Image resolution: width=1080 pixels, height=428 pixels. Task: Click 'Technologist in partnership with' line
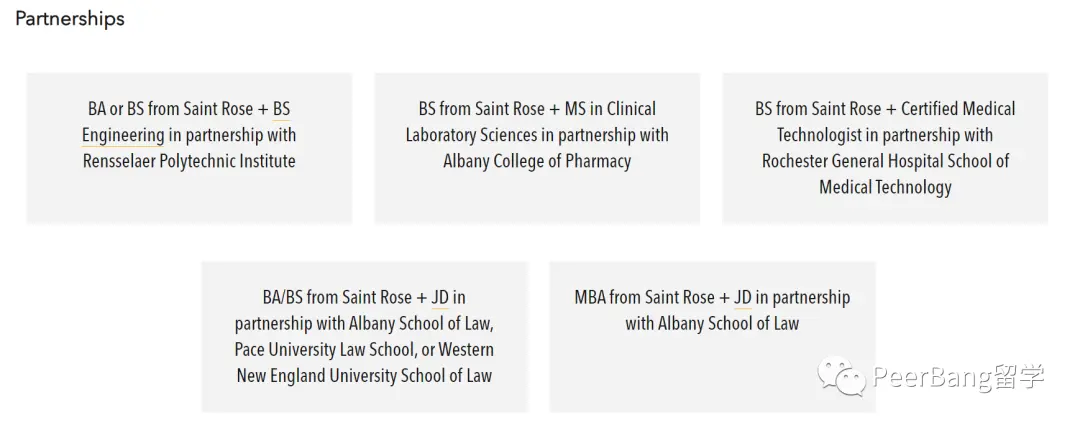(885, 135)
